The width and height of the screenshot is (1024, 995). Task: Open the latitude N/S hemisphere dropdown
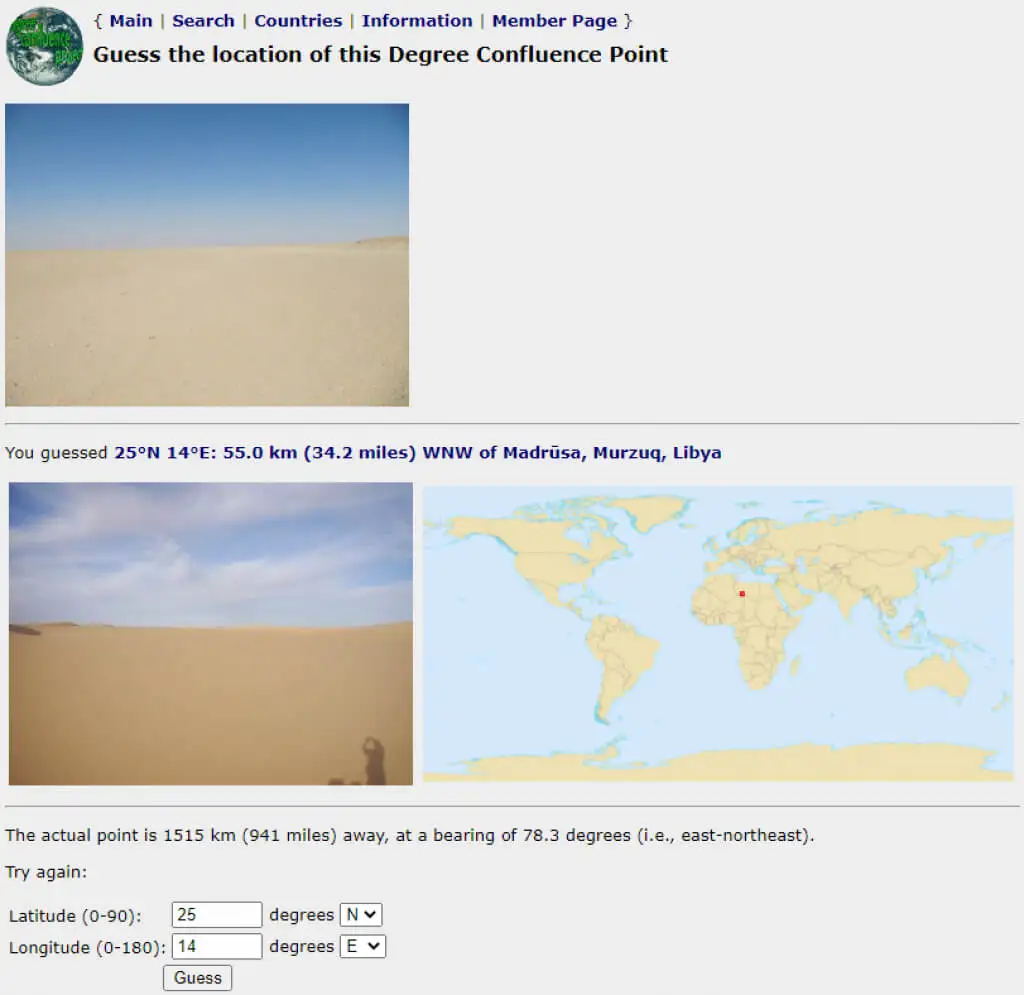point(362,915)
